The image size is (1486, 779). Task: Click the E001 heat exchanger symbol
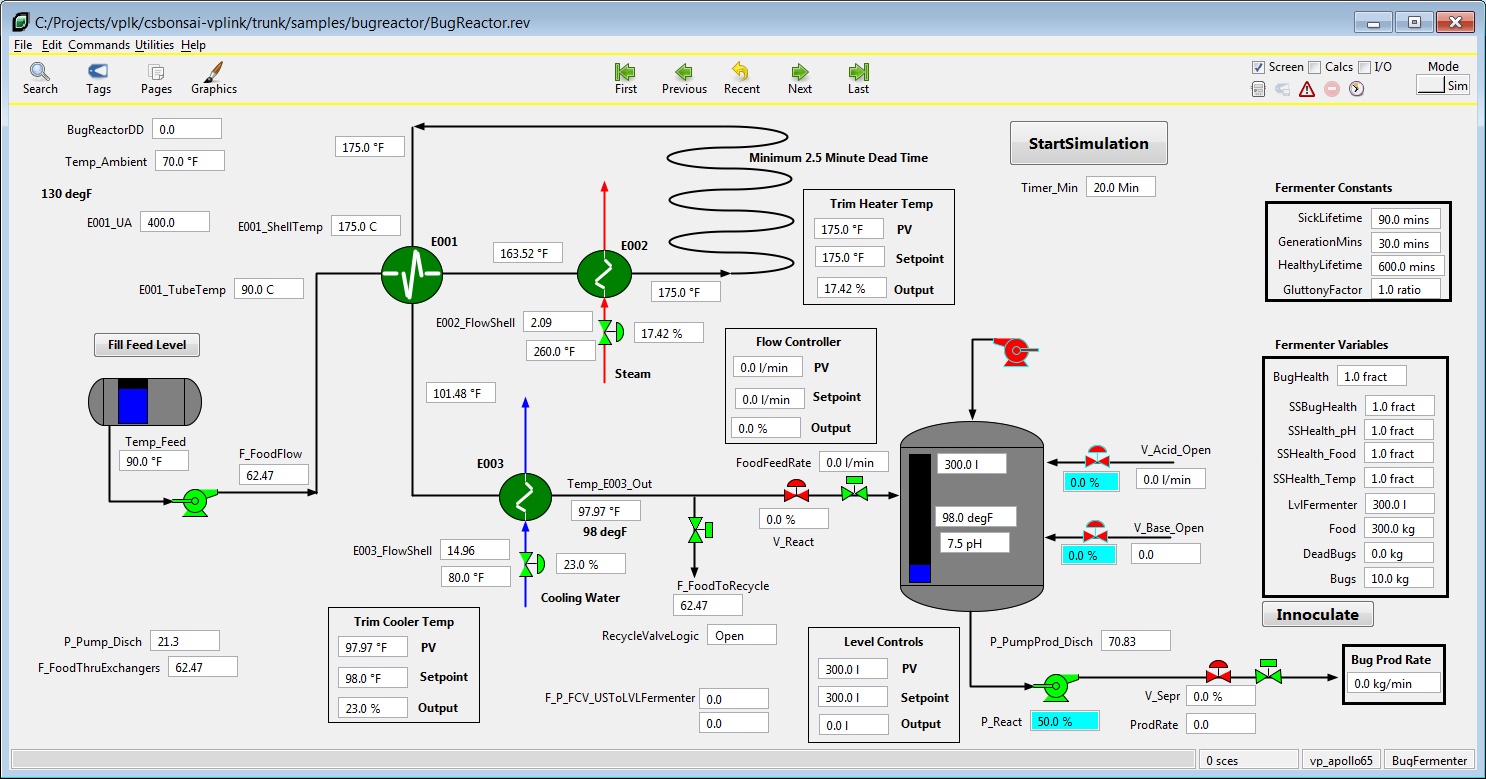[x=411, y=273]
